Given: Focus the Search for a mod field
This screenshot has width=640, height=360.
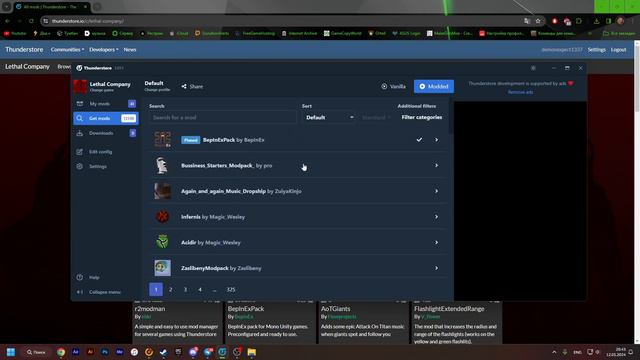Looking at the screenshot, I should click(x=222, y=118).
